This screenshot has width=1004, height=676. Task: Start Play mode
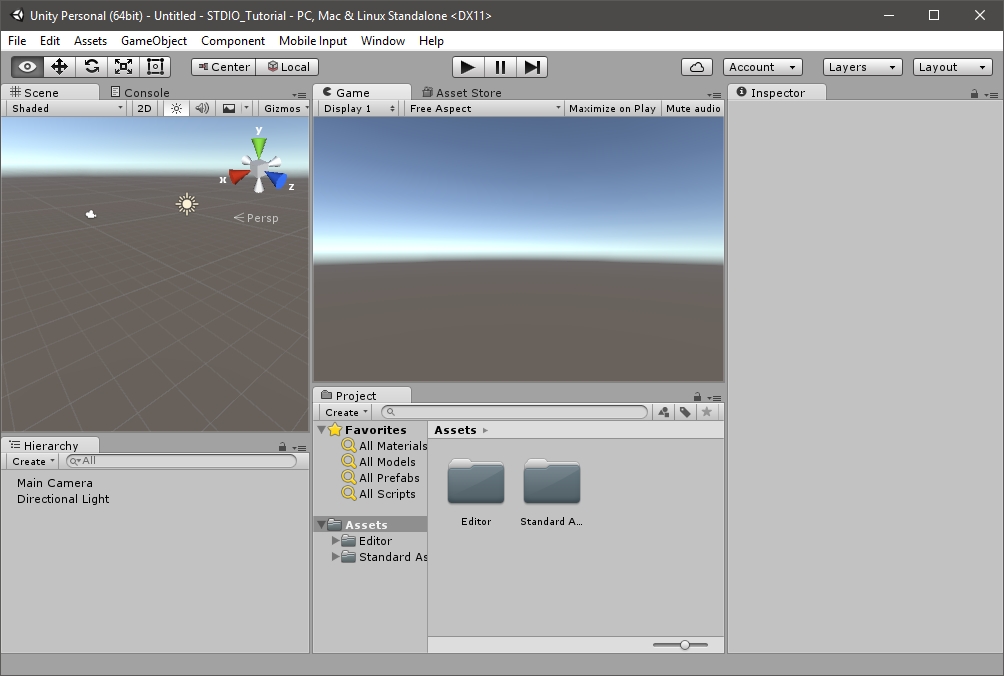click(x=468, y=67)
